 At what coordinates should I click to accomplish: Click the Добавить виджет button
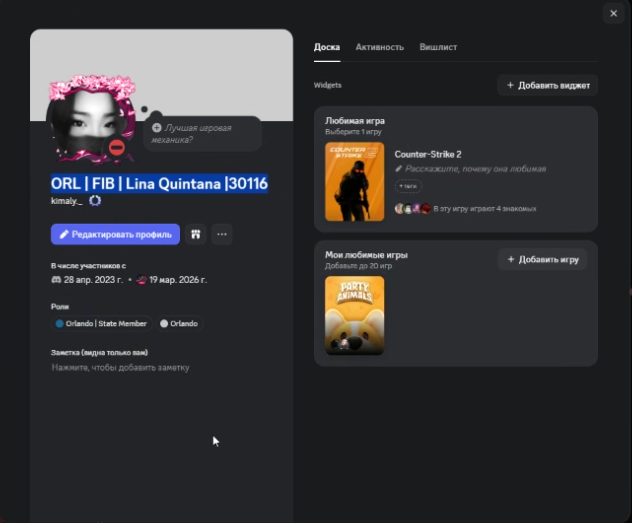548,85
